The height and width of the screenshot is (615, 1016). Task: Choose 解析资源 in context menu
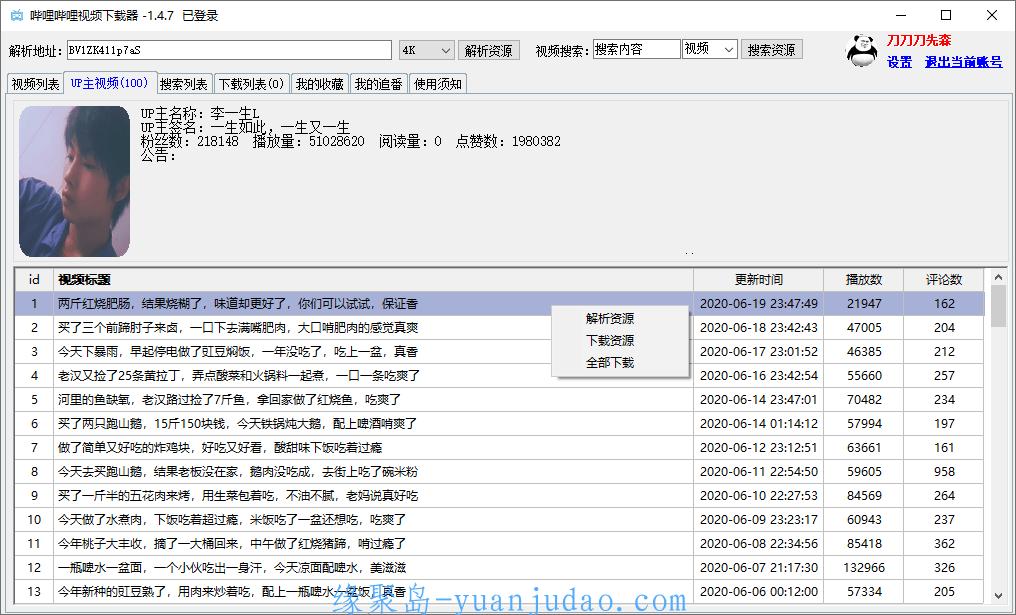click(610, 318)
